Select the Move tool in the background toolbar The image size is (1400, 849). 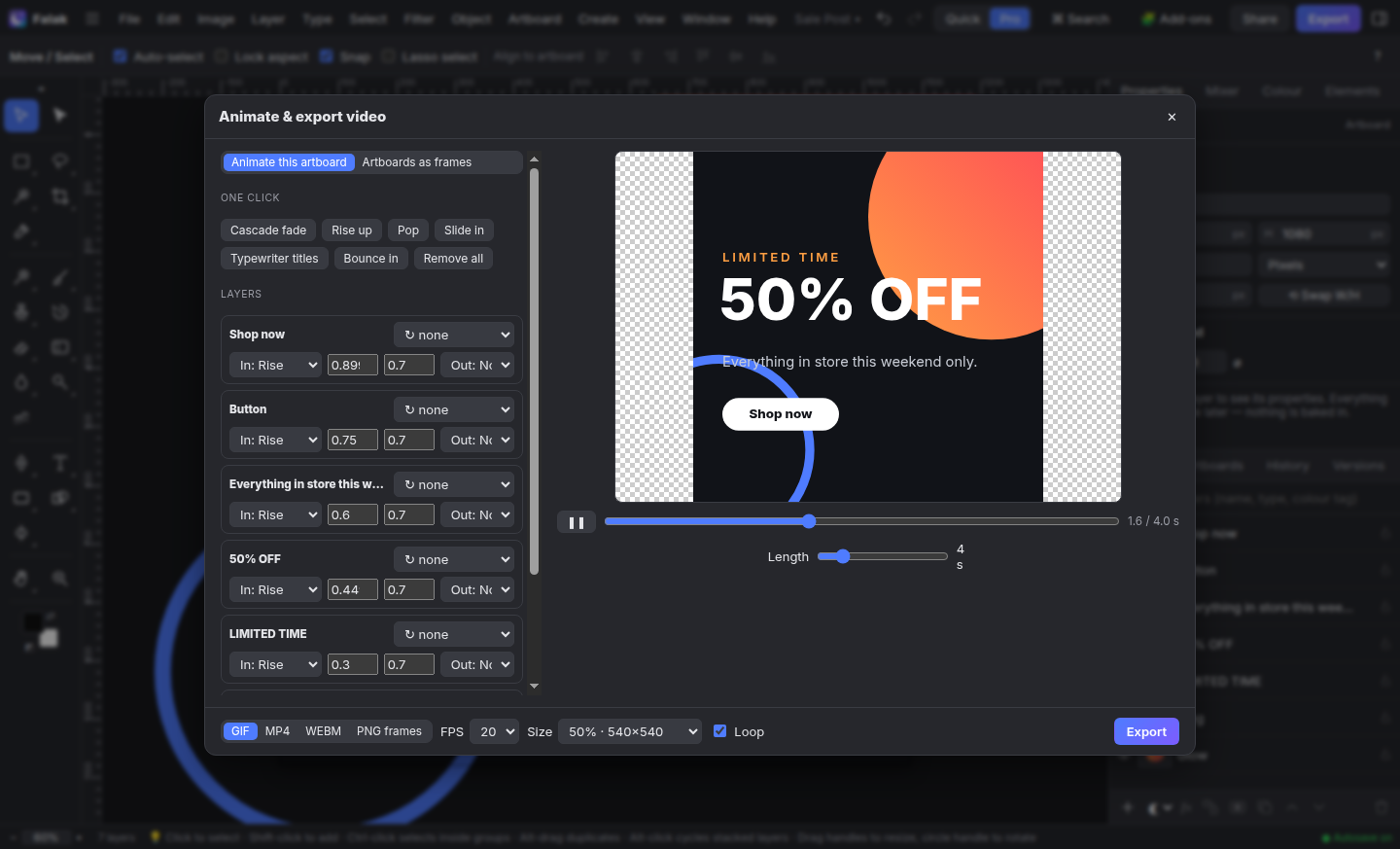21,116
